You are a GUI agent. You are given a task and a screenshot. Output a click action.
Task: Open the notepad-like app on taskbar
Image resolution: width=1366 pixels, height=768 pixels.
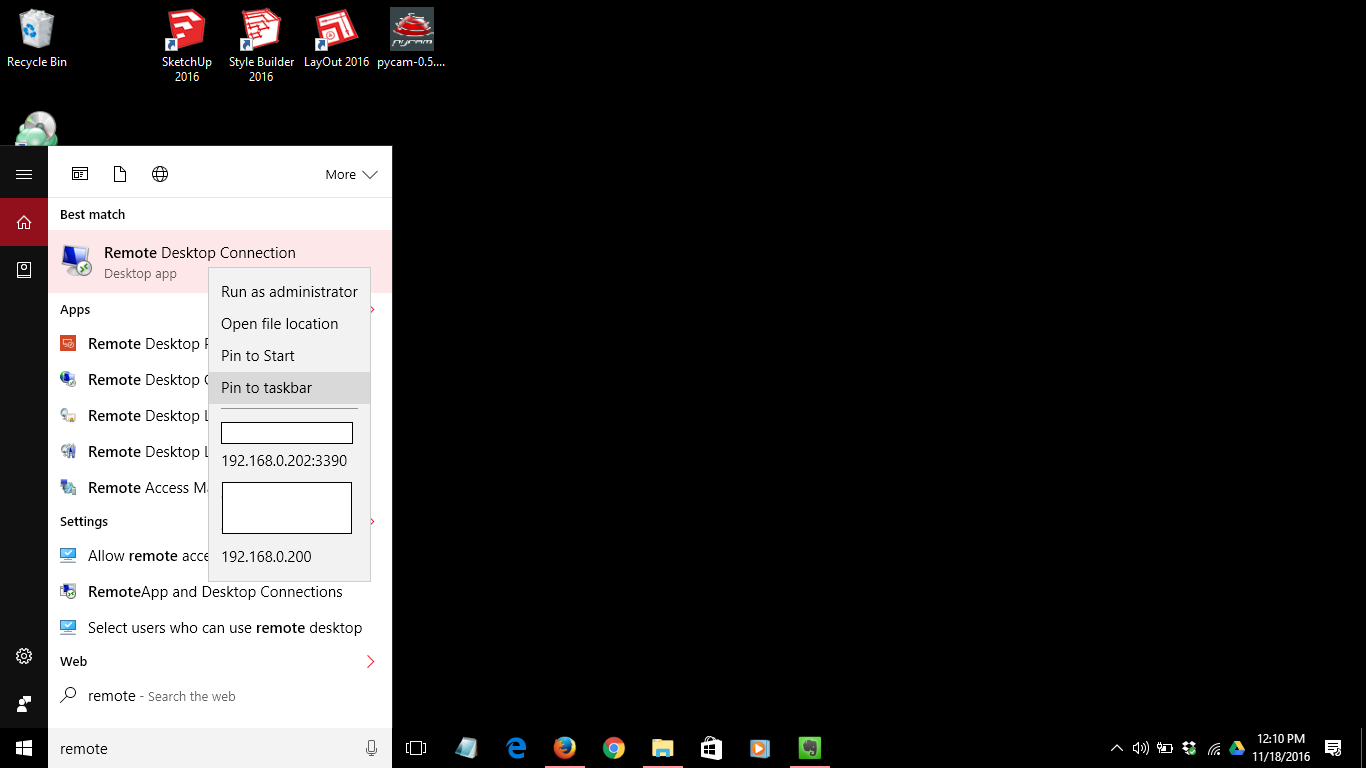pos(466,748)
